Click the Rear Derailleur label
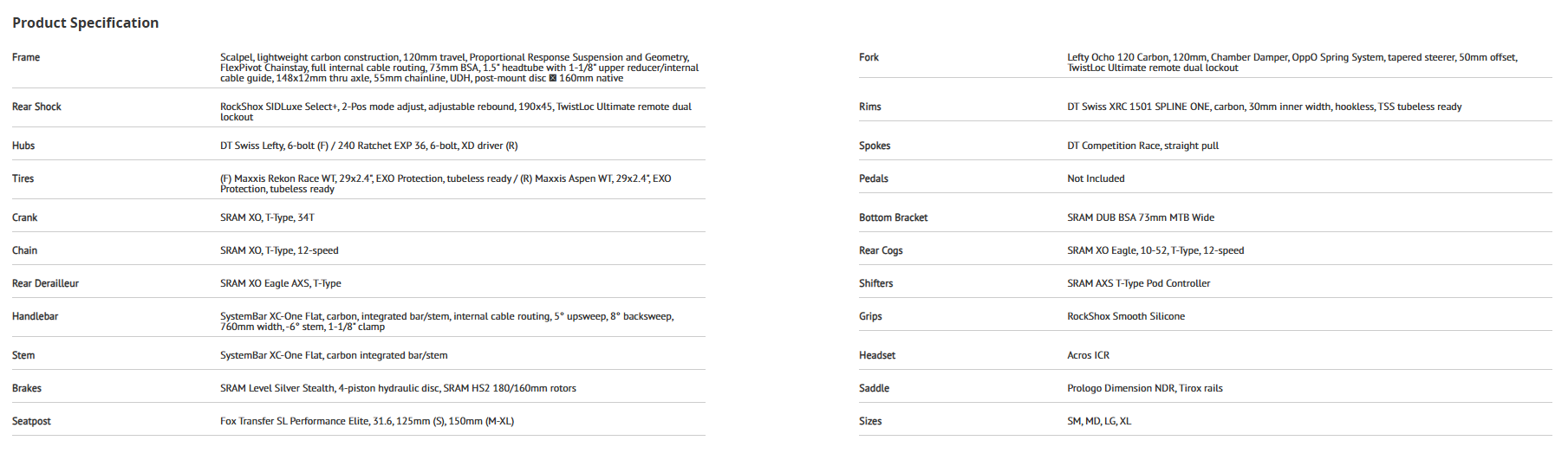The height and width of the screenshot is (460, 1568). 45,283
